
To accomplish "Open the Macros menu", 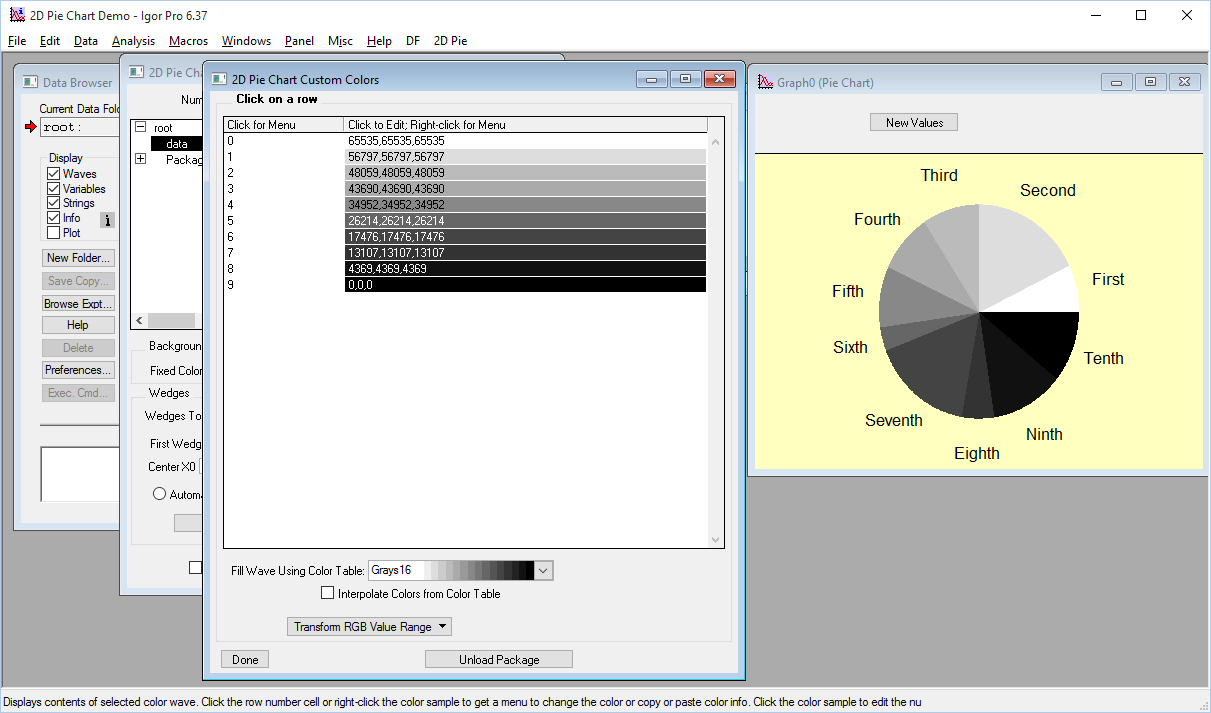I will (x=188, y=41).
